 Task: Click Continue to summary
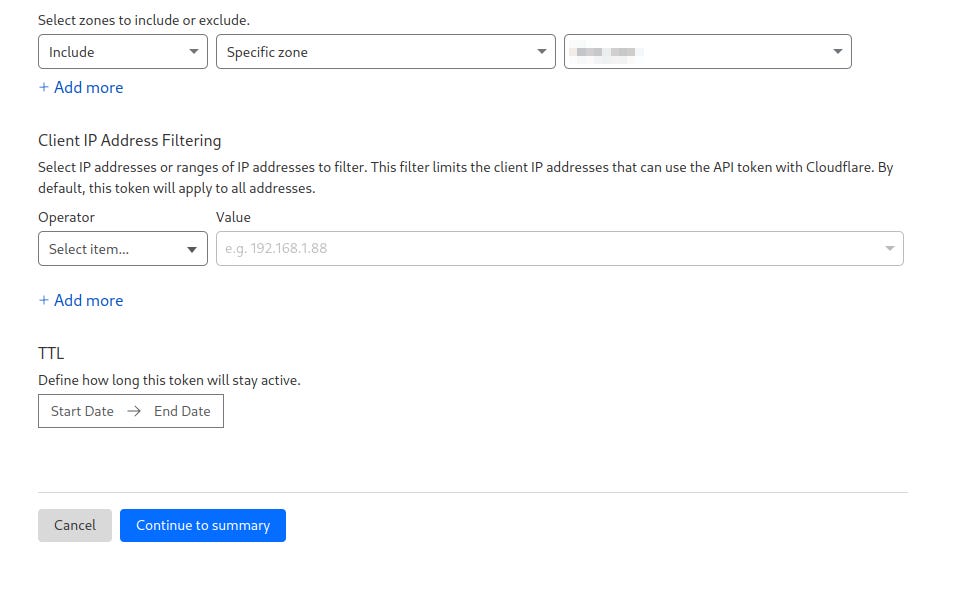coord(203,524)
